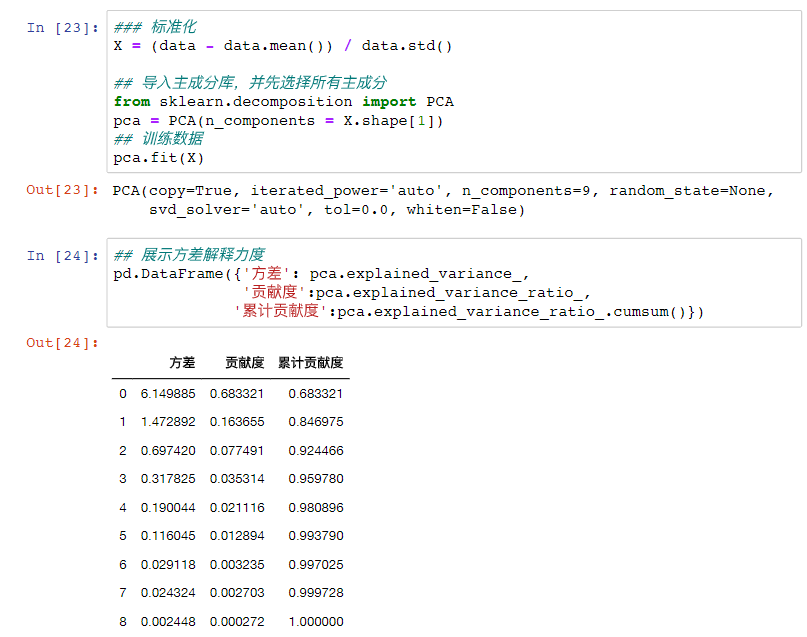The width and height of the screenshot is (807, 637).
Task: Click the cell value 0.021116
Action: (237, 508)
